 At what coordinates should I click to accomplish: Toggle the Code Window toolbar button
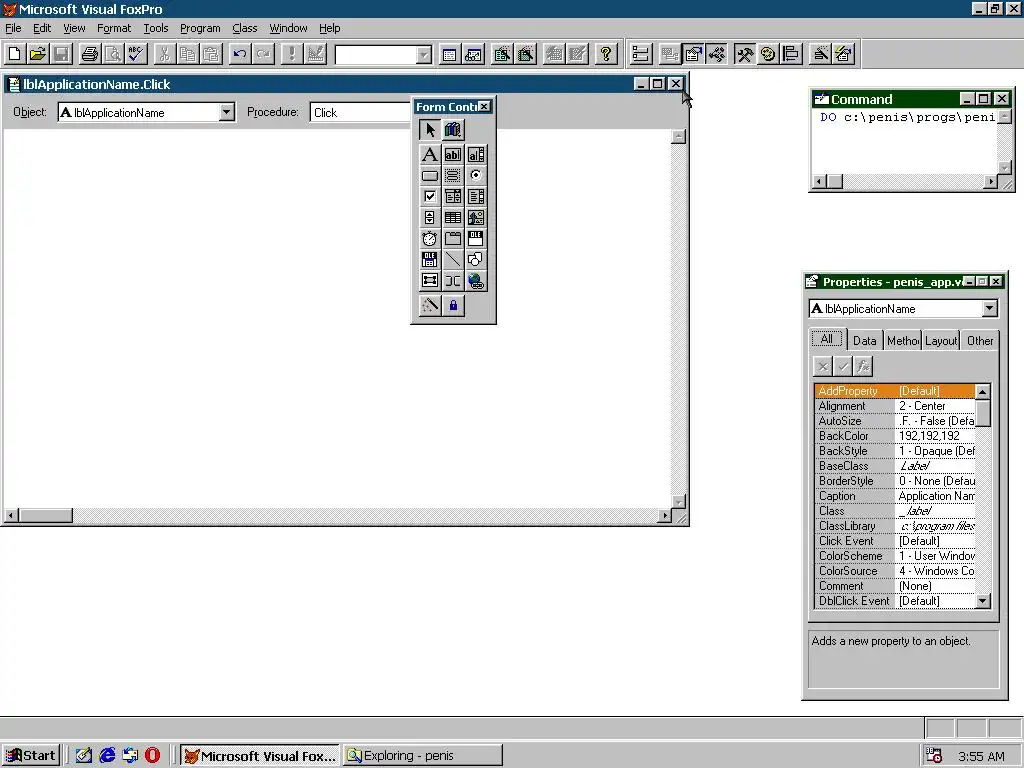coord(716,54)
